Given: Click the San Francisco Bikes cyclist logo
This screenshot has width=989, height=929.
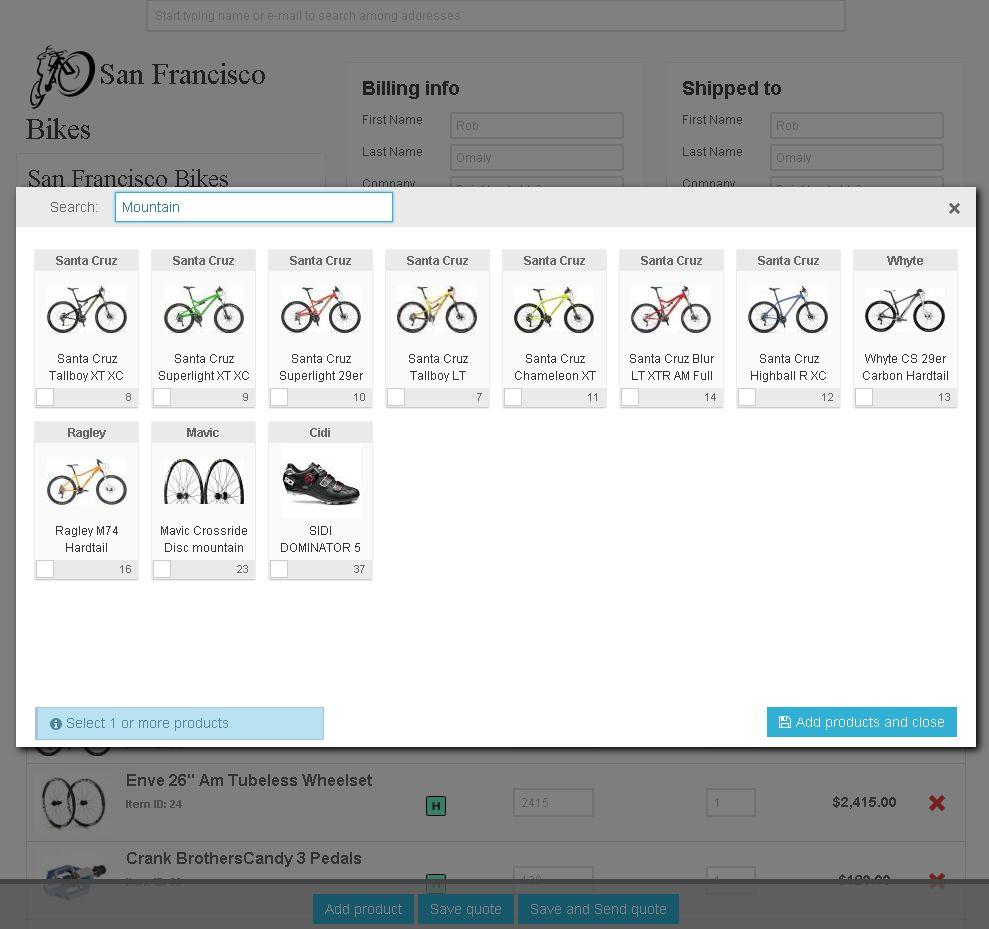Looking at the screenshot, I should pyautogui.click(x=61, y=76).
